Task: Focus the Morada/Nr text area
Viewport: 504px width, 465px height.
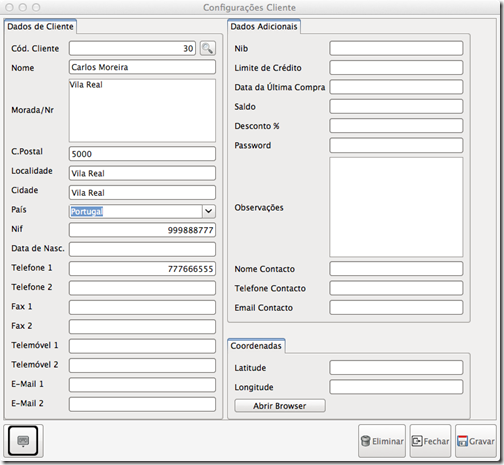Action: 142,110
